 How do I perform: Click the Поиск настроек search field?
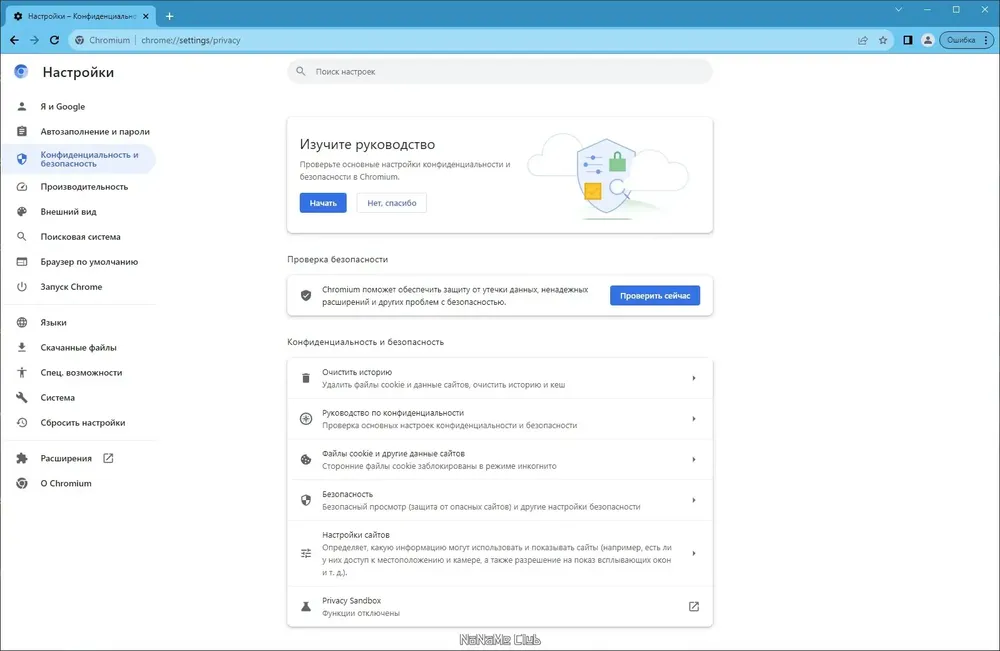coord(500,72)
